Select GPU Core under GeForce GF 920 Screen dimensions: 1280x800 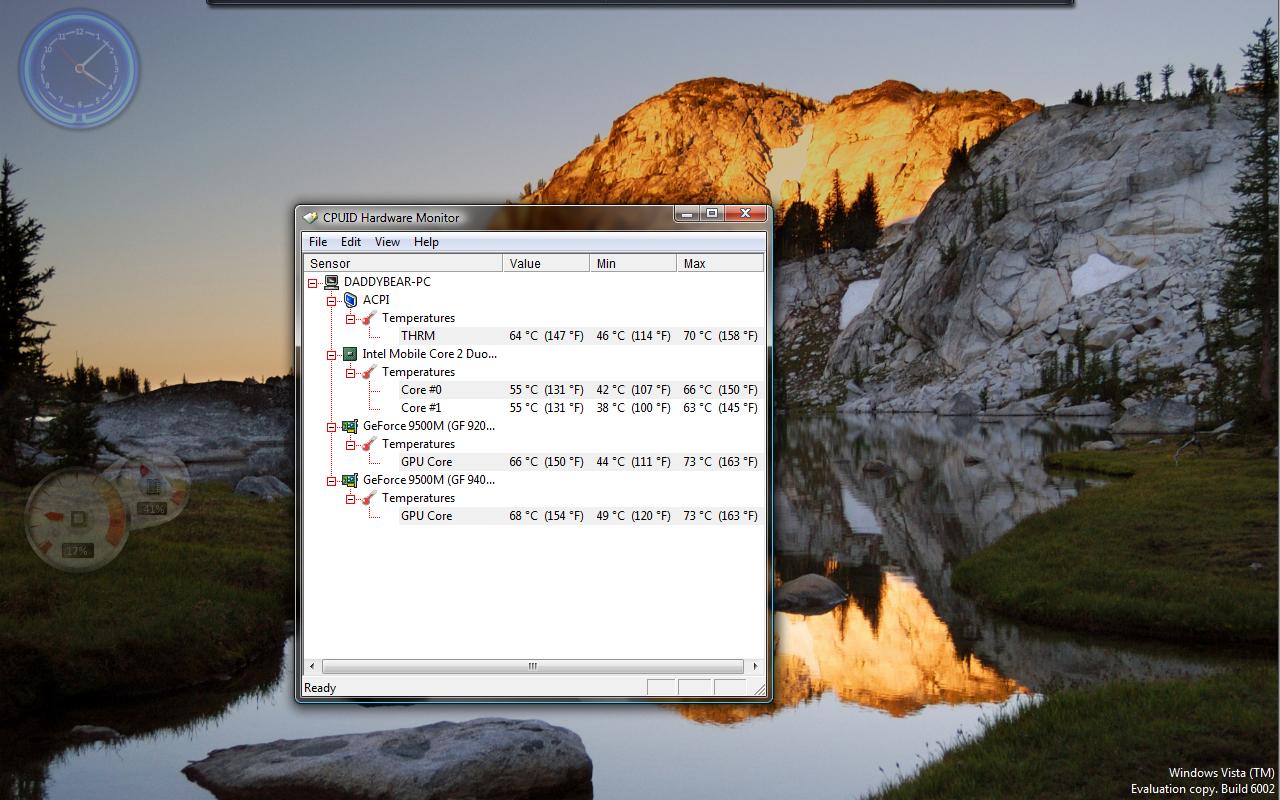pyautogui.click(x=581, y=462)
